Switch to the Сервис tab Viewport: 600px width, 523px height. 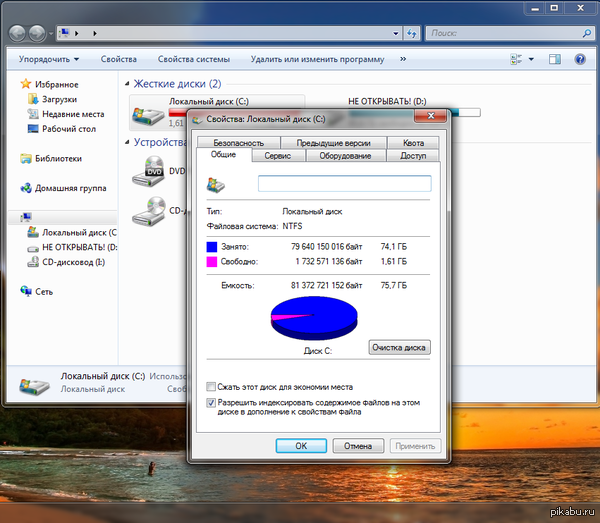[x=278, y=156]
